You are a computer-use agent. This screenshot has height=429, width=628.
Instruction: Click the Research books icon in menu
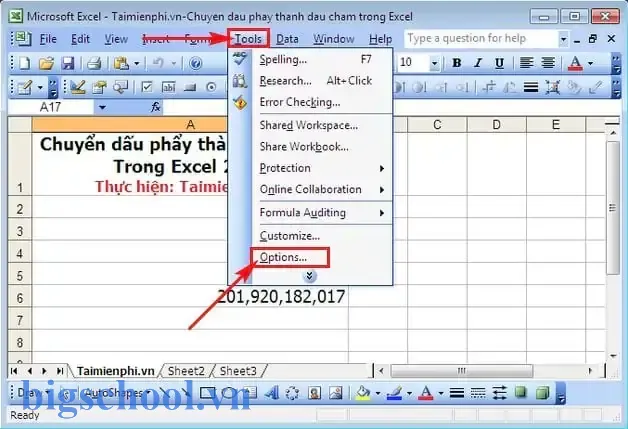pyautogui.click(x=240, y=81)
